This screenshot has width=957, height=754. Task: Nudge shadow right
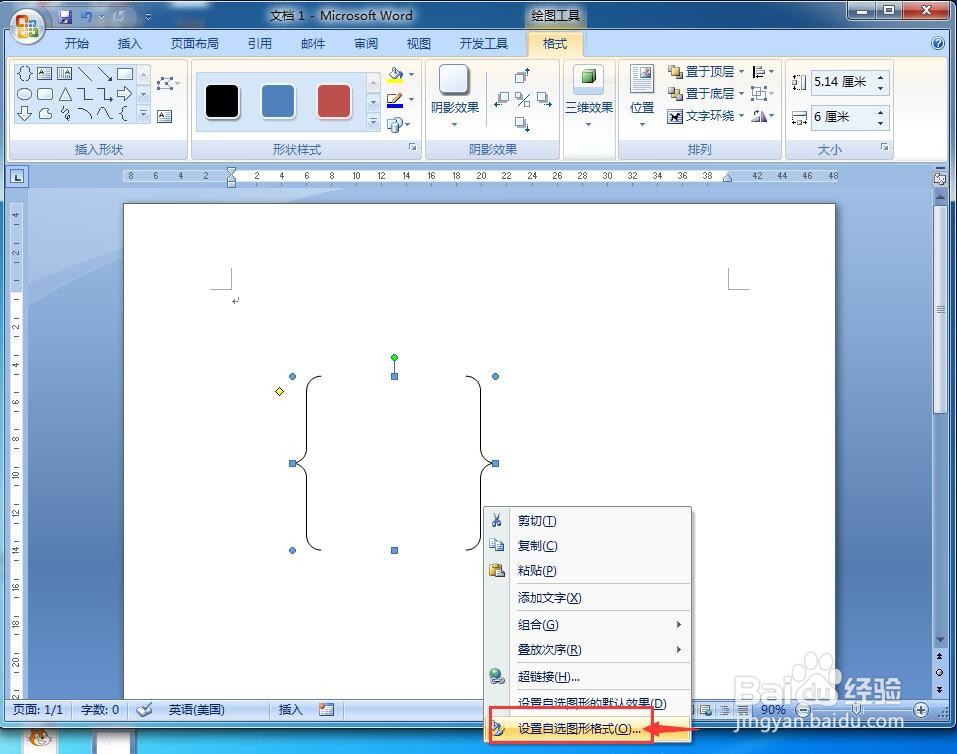(x=544, y=100)
